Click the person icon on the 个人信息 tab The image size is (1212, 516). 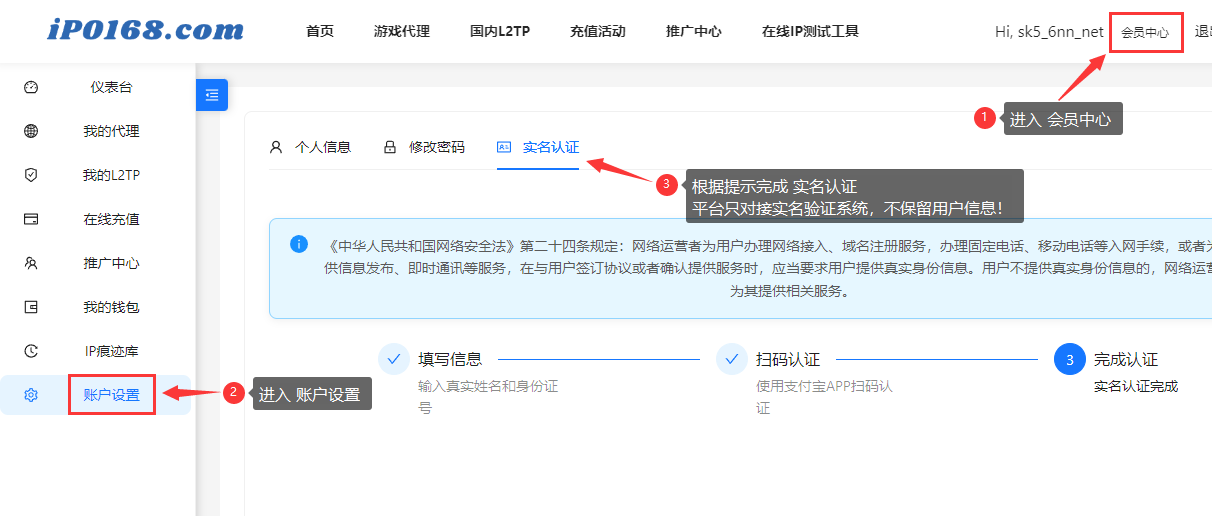(276, 148)
